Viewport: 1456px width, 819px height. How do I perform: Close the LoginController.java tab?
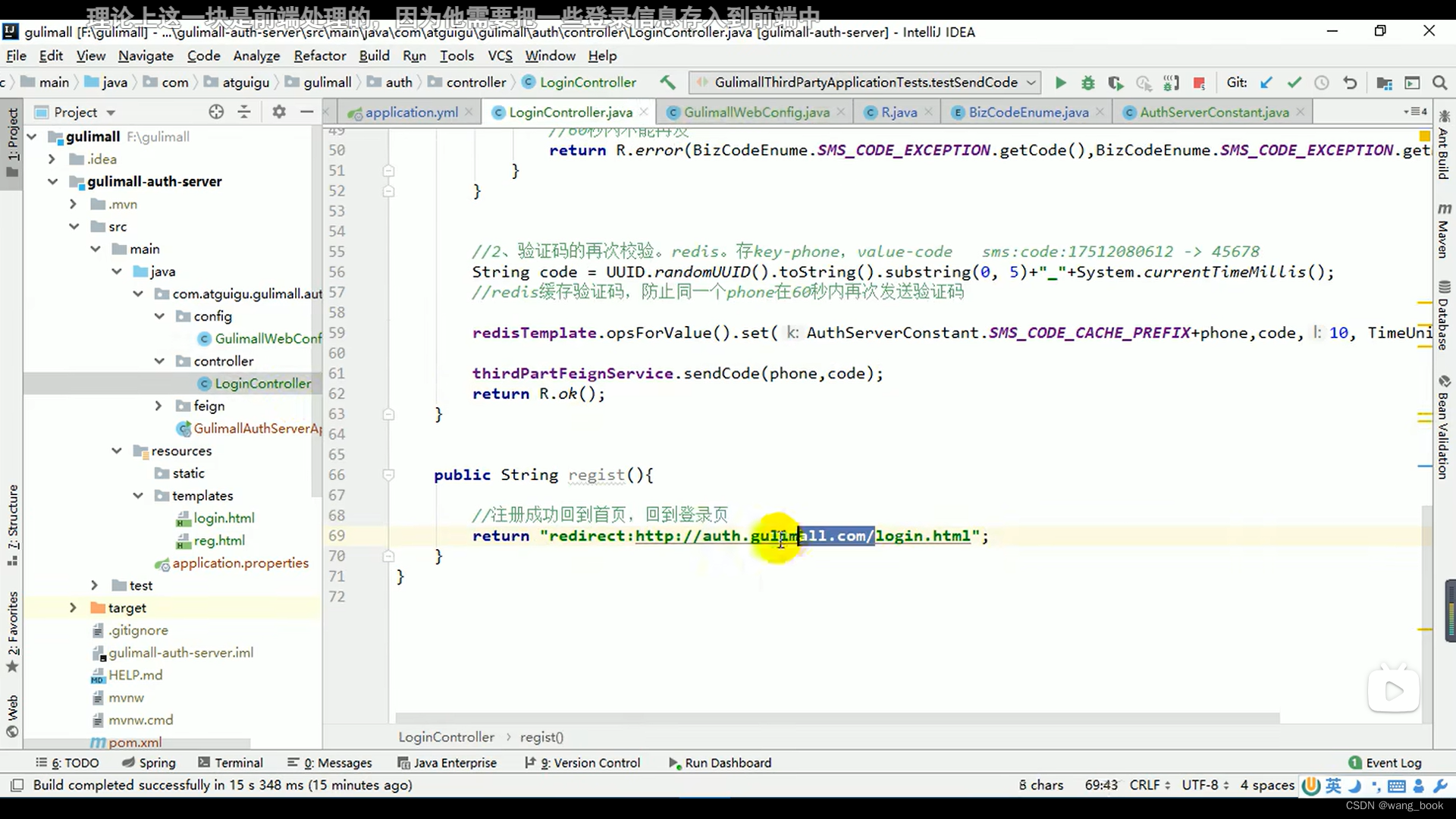point(643,111)
